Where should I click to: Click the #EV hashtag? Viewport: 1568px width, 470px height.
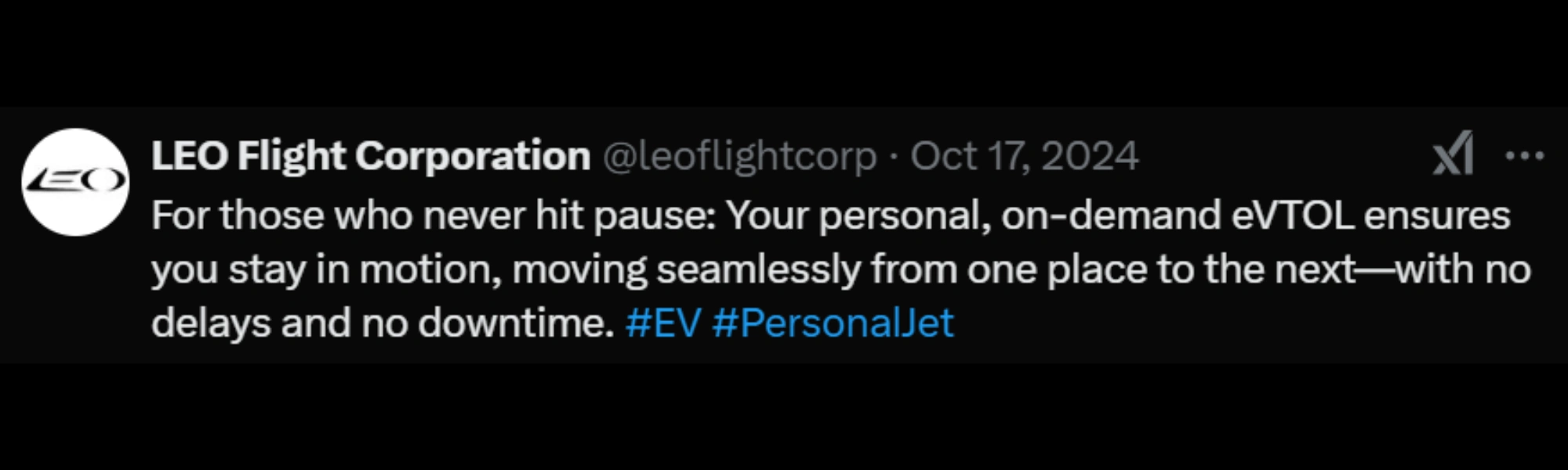click(x=662, y=323)
